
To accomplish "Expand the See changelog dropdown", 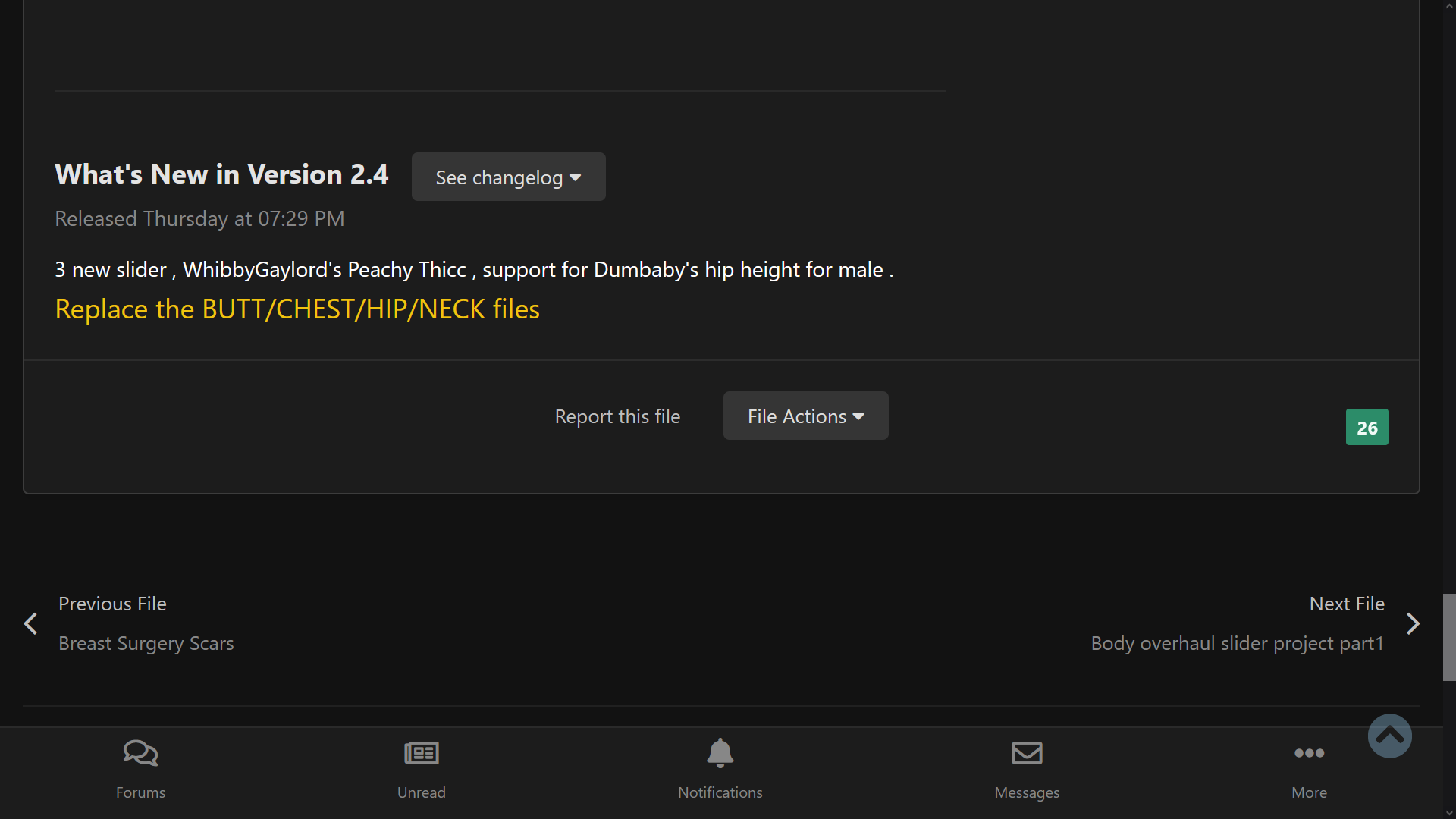I will 509,177.
